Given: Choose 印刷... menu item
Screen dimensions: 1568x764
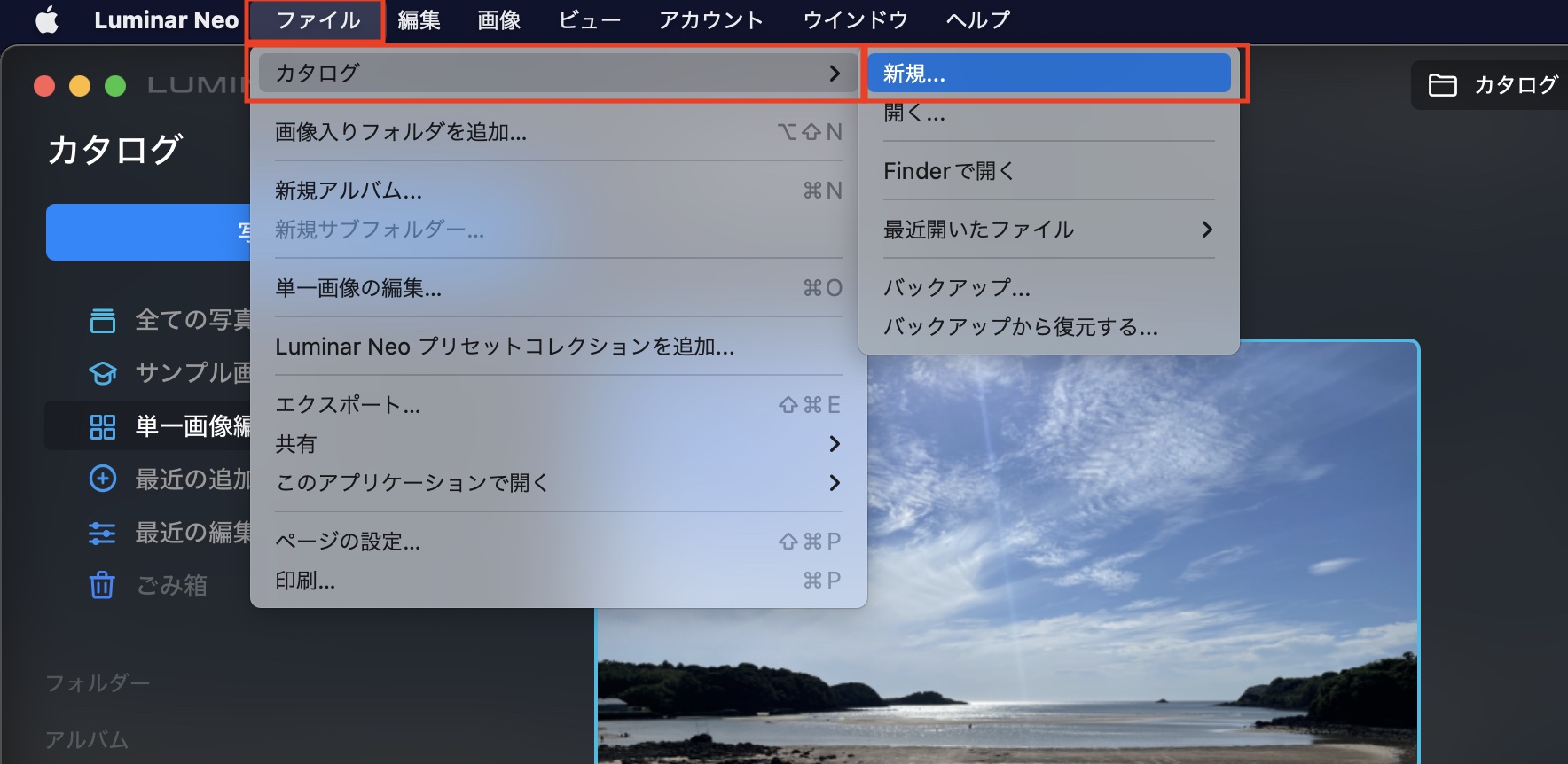Looking at the screenshot, I should click(558, 581).
